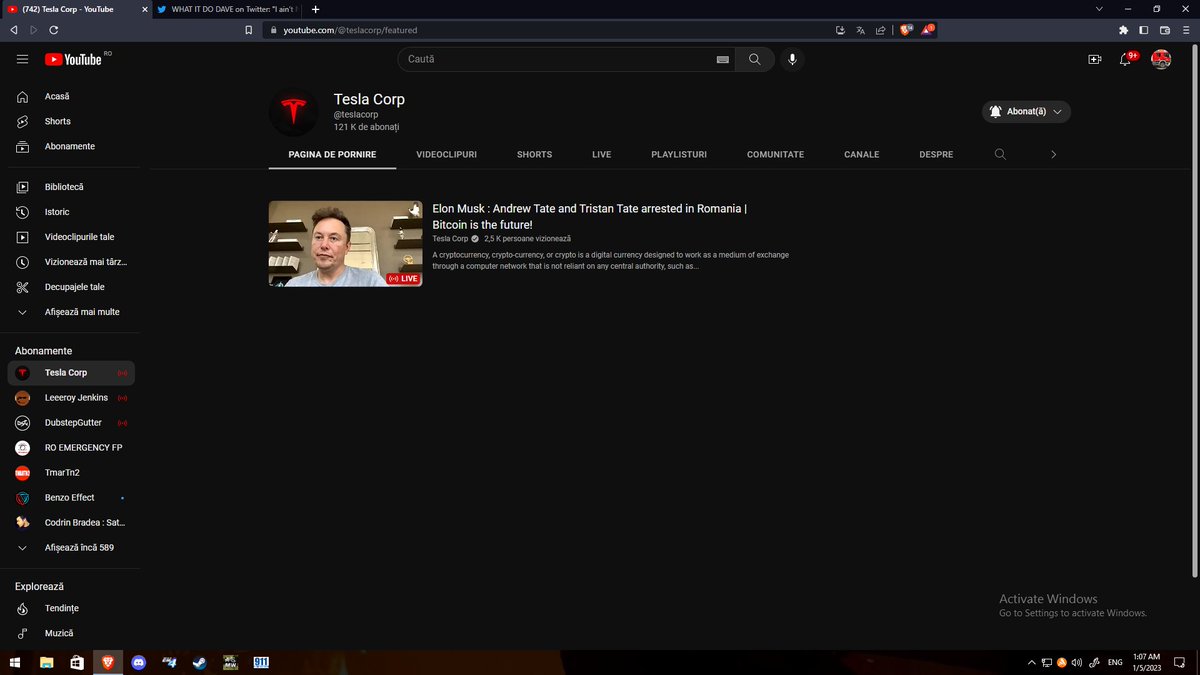
Task: Switch to the DESPRE tab
Action: point(936,155)
